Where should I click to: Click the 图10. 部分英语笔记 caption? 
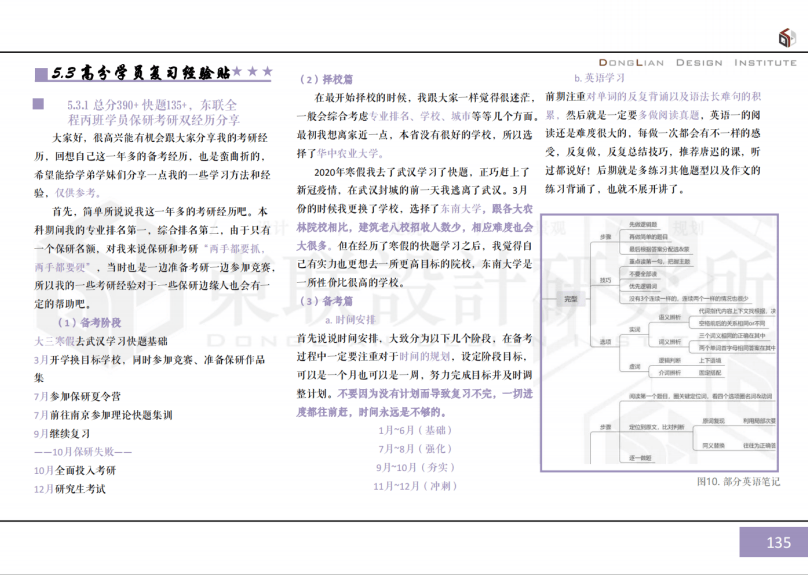737,482
